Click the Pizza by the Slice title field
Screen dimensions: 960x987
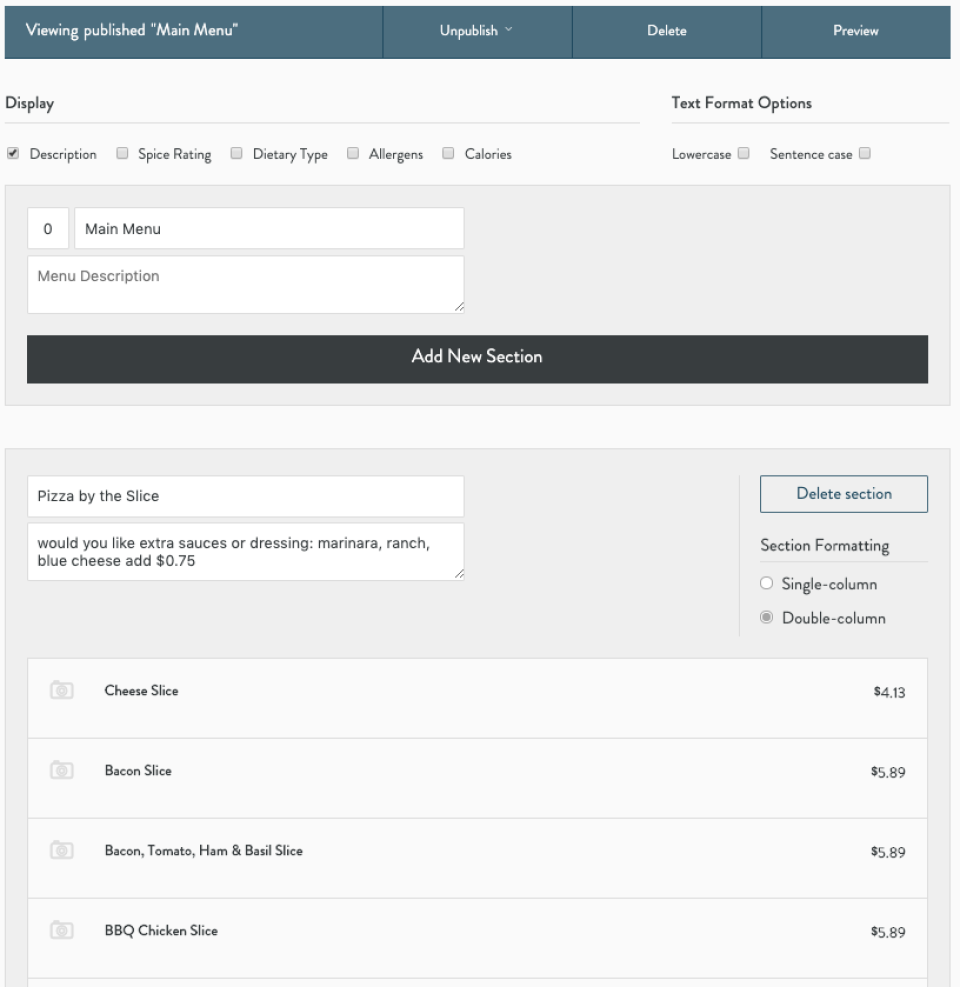tap(246, 493)
